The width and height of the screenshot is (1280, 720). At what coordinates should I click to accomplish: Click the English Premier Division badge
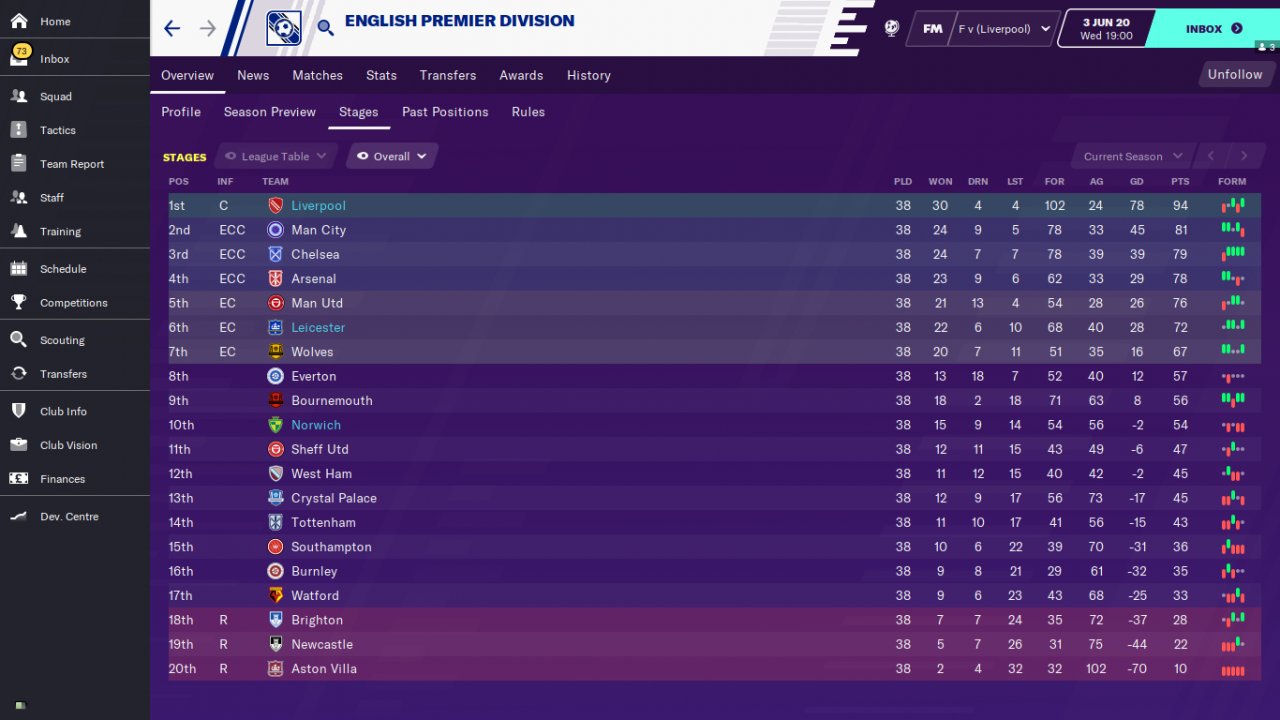[284, 28]
